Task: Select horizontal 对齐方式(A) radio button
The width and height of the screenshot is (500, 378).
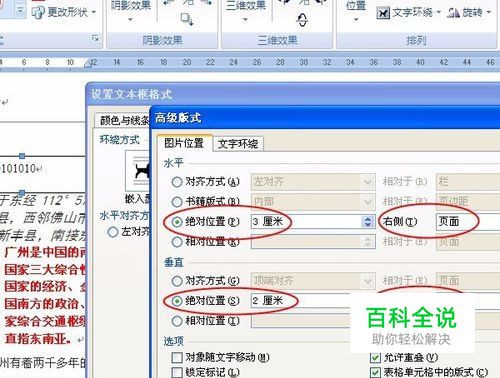Action: pyautogui.click(x=177, y=182)
